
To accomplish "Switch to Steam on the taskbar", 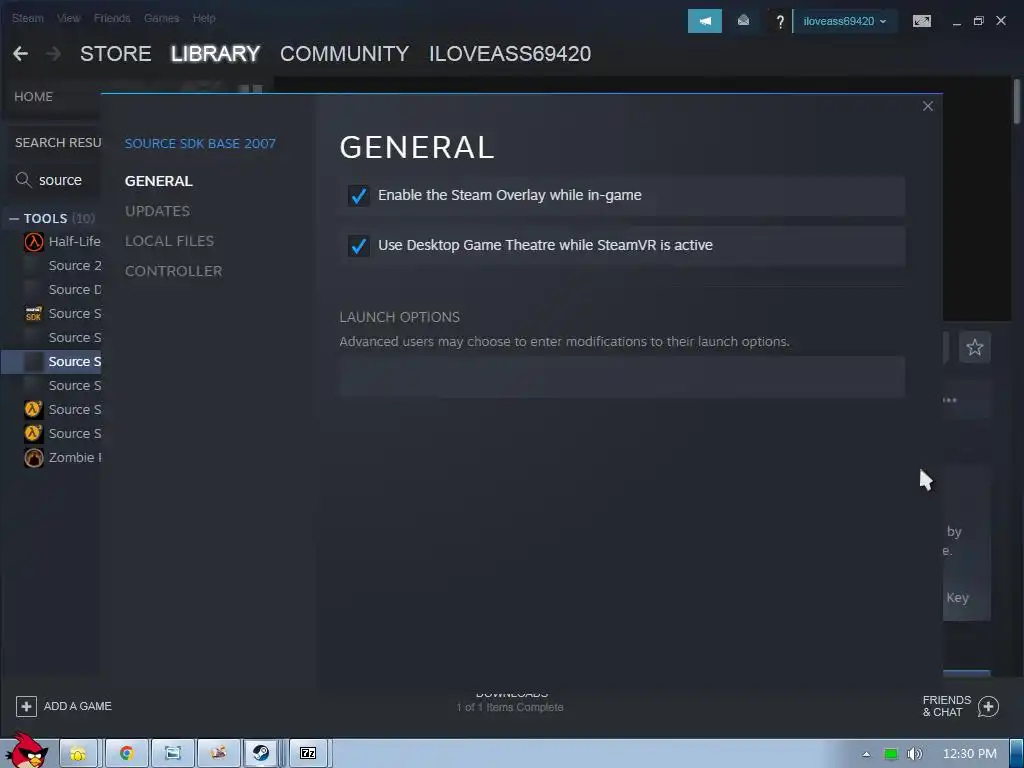I will (x=261, y=753).
